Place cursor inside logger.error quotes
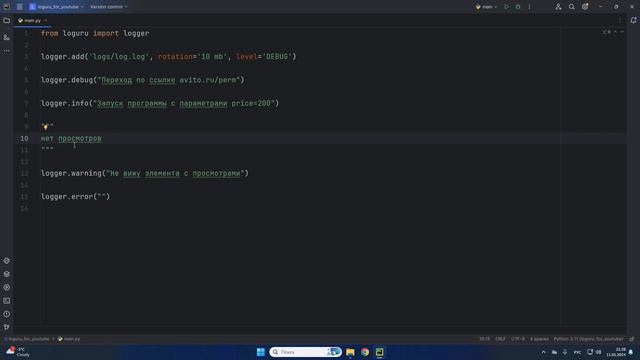 (x=102, y=197)
